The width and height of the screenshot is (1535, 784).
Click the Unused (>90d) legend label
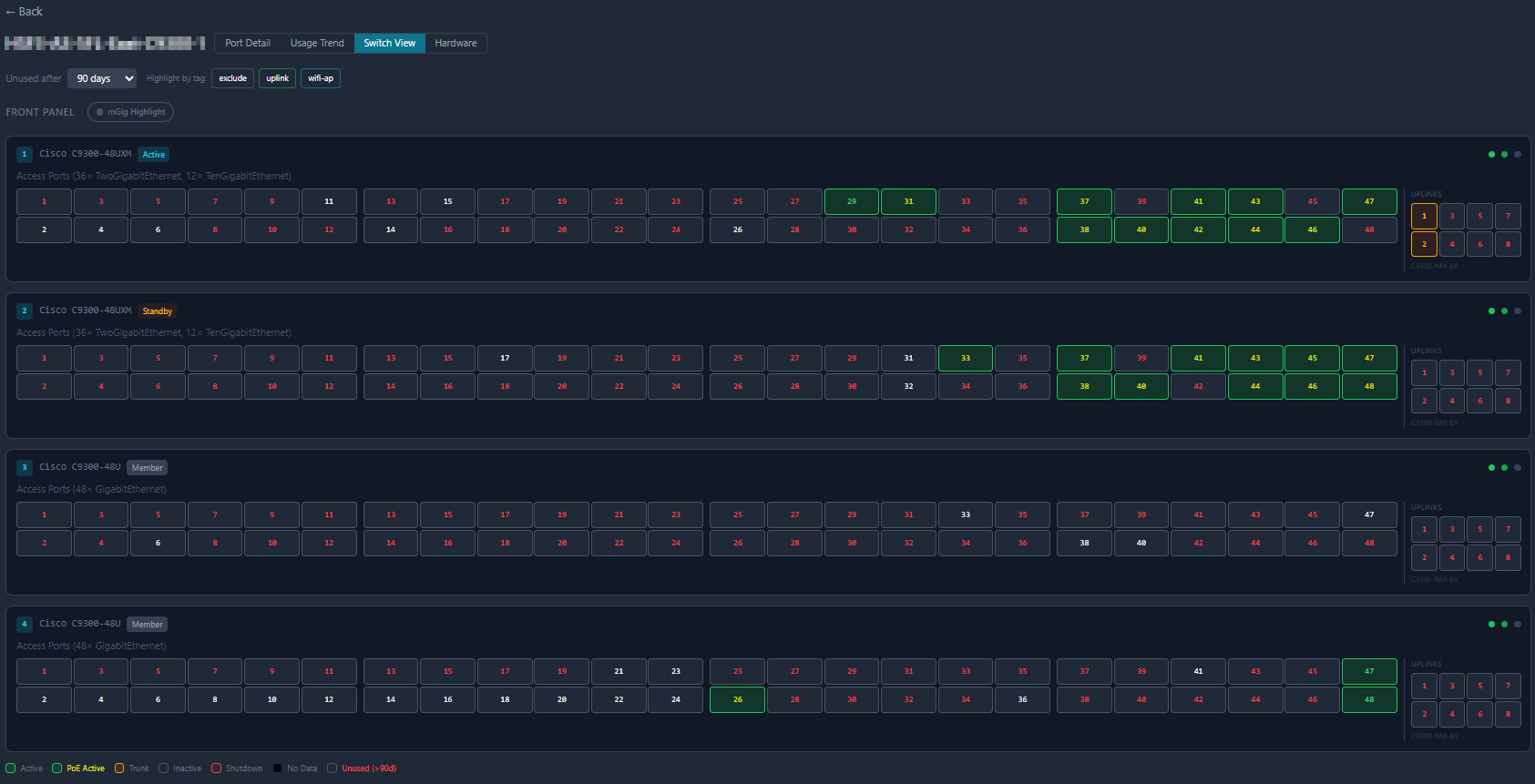coord(369,769)
